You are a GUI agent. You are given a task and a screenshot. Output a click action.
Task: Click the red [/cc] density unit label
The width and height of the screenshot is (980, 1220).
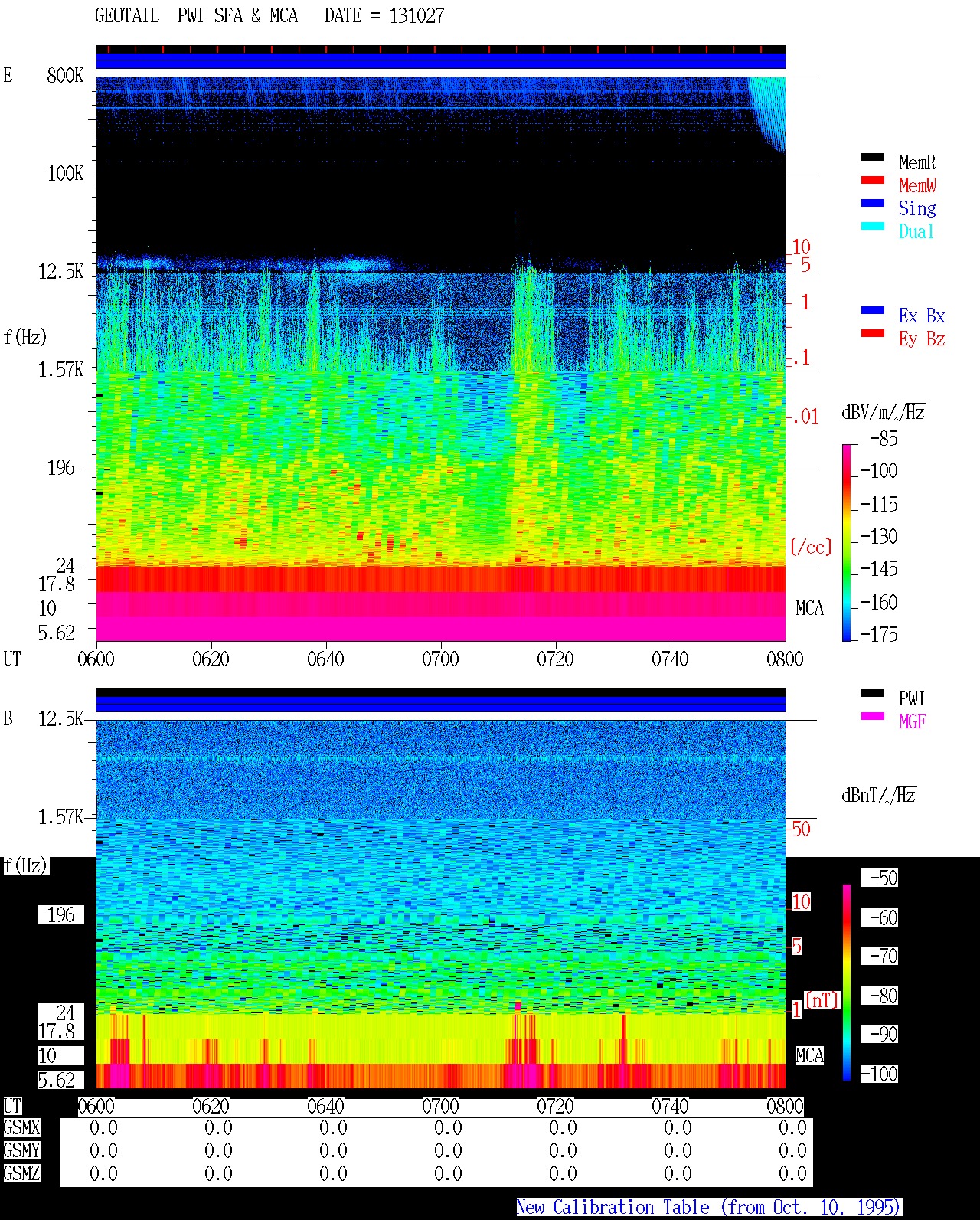(810, 547)
